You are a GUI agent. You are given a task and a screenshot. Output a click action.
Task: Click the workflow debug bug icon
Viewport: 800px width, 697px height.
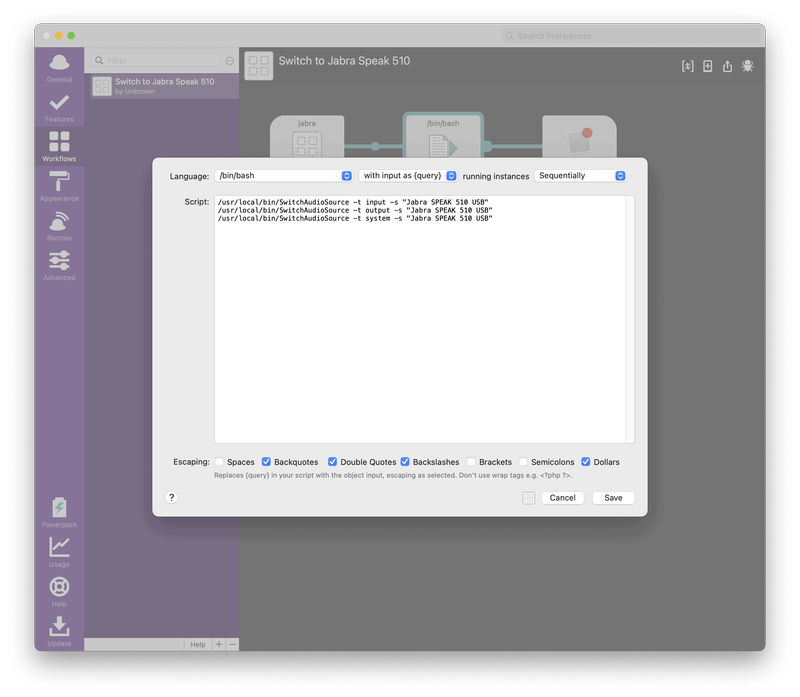coord(748,66)
